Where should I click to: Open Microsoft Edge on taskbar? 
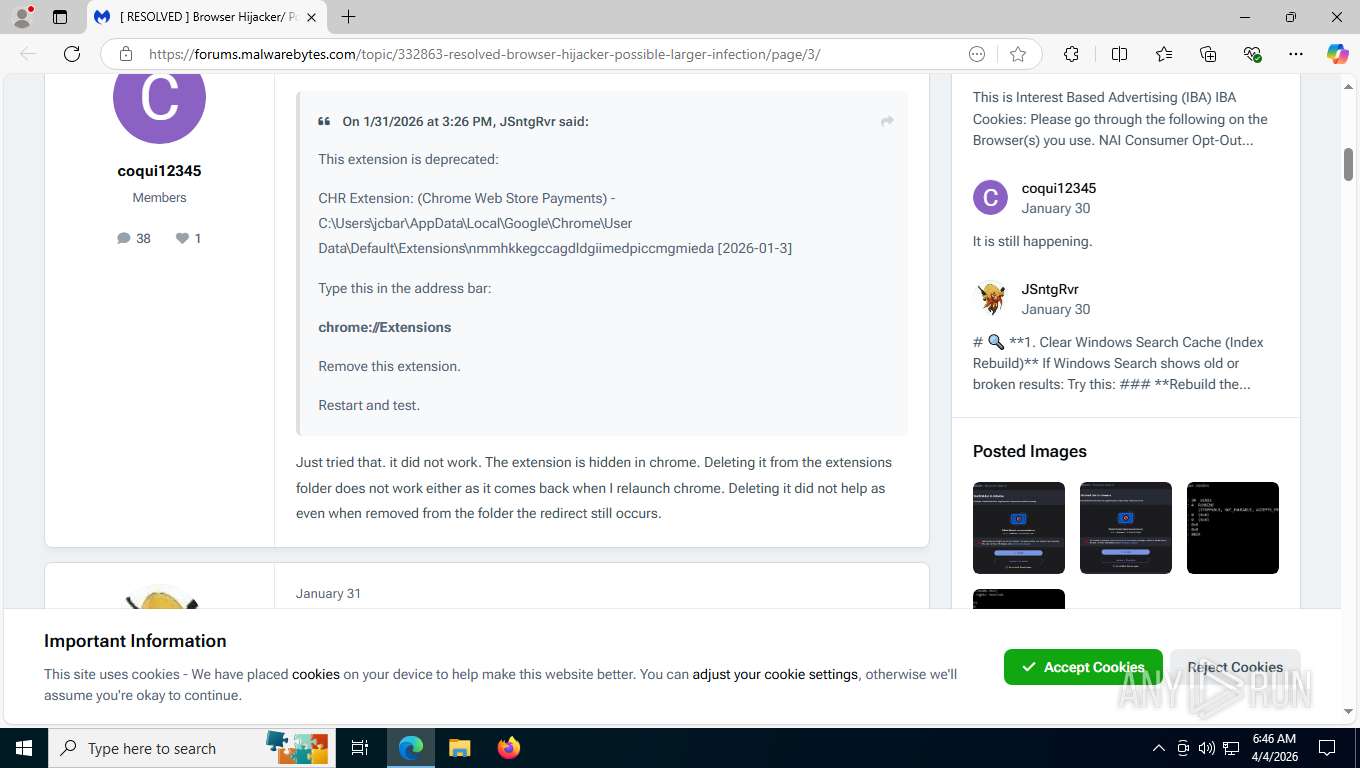click(x=411, y=748)
